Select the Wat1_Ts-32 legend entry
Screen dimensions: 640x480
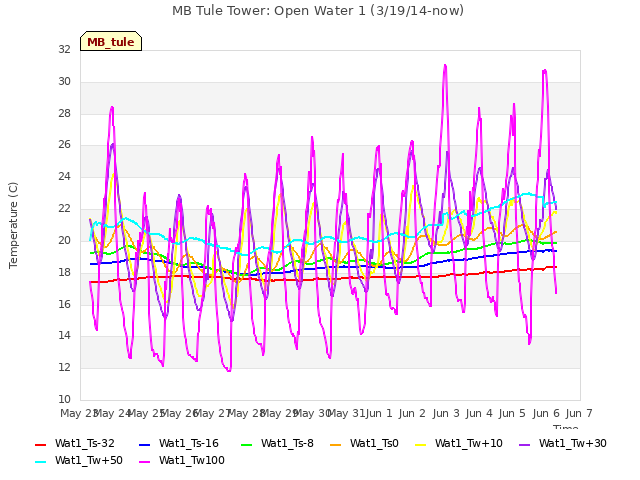coord(75,443)
